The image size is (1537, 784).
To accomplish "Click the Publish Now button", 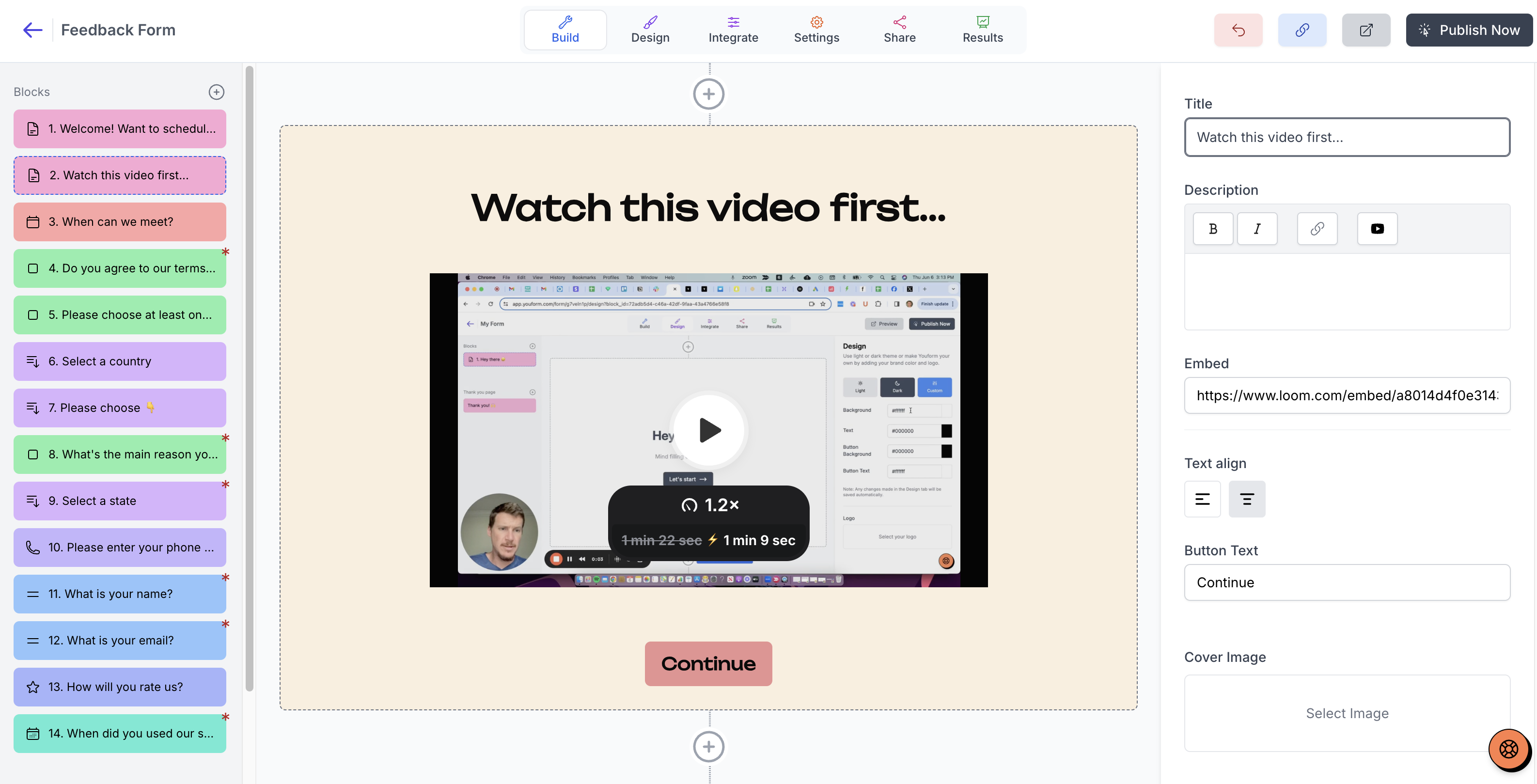I will [1469, 30].
